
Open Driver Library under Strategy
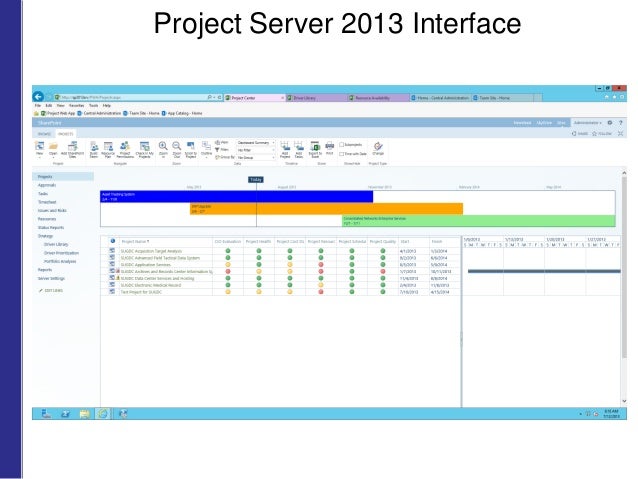pos(56,245)
